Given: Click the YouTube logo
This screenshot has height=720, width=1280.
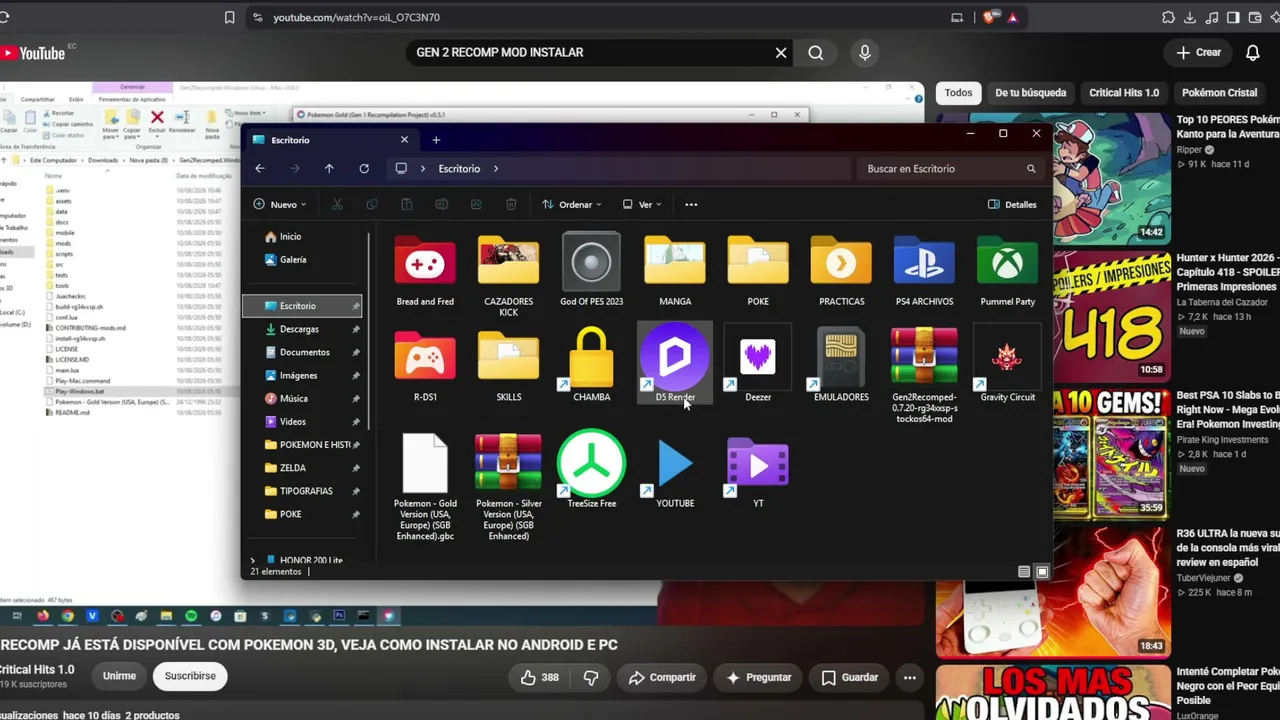Looking at the screenshot, I should coord(34,53).
